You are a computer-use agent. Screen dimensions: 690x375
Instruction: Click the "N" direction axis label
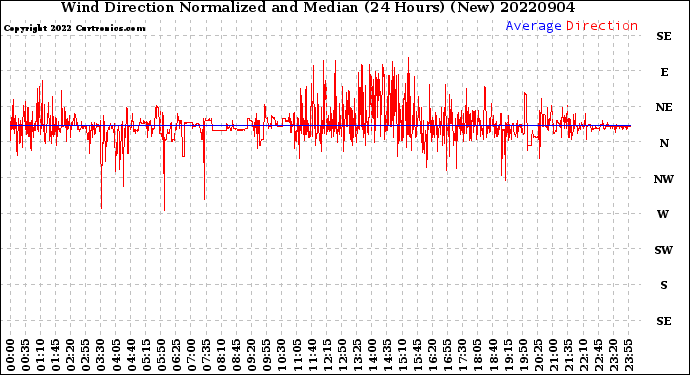click(664, 143)
